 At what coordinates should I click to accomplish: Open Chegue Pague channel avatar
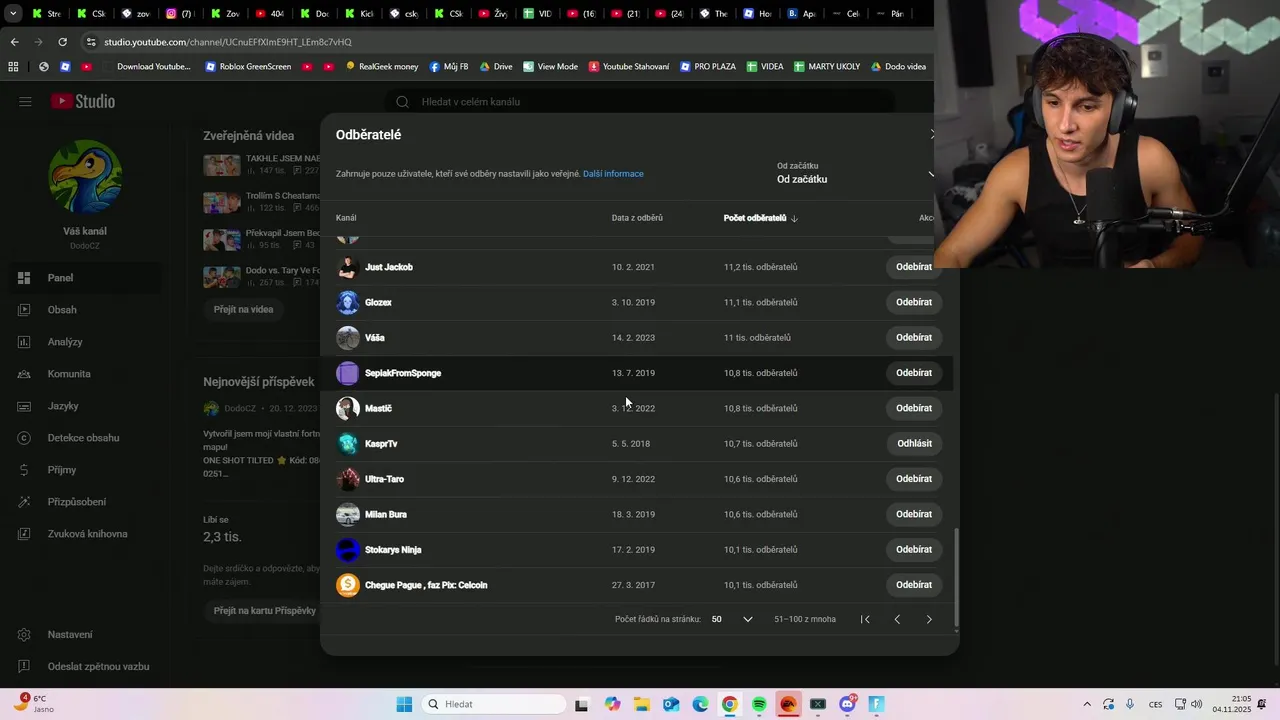click(348, 585)
